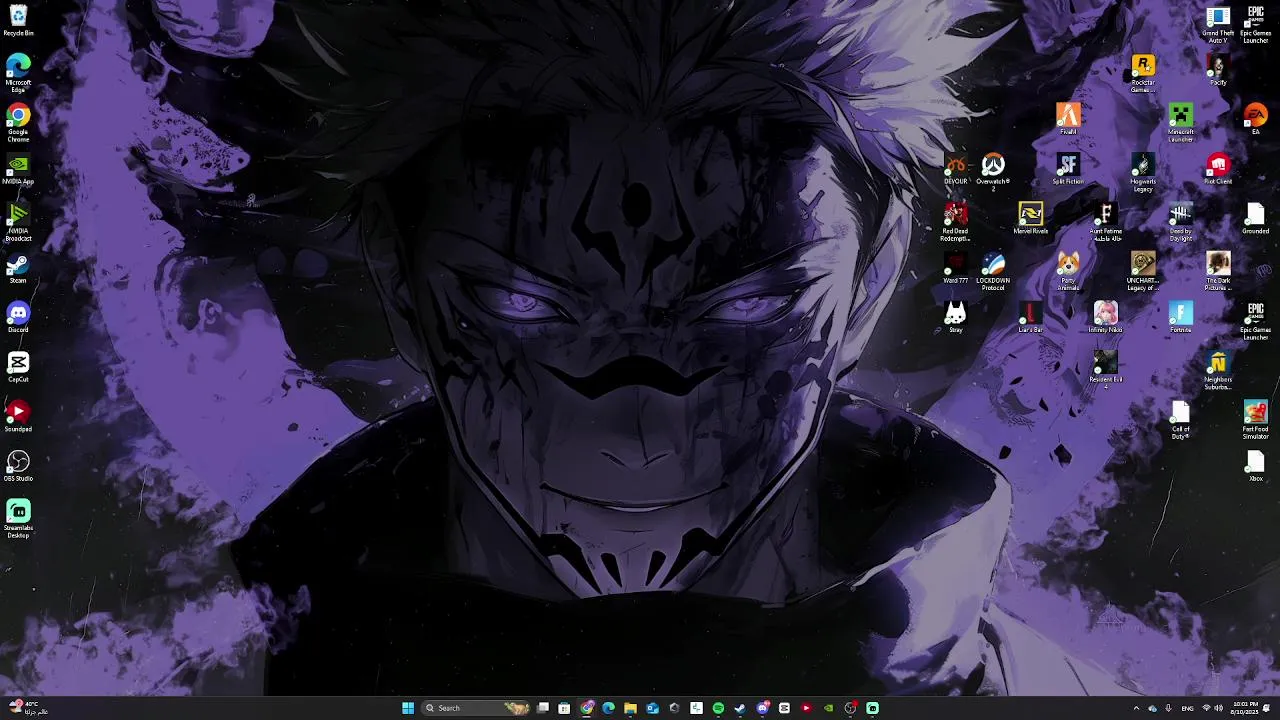Open OBS Studio from the taskbar
1280x720 pixels.
coord(850,708)
